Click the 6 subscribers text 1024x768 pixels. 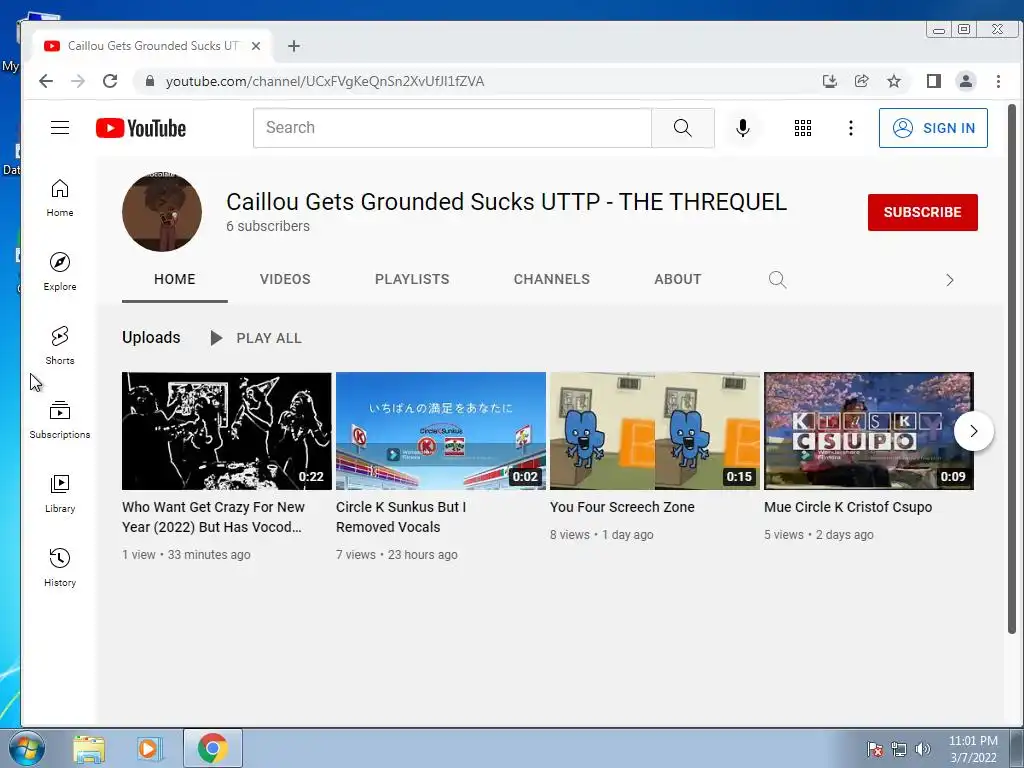click(x=268, y=226)
